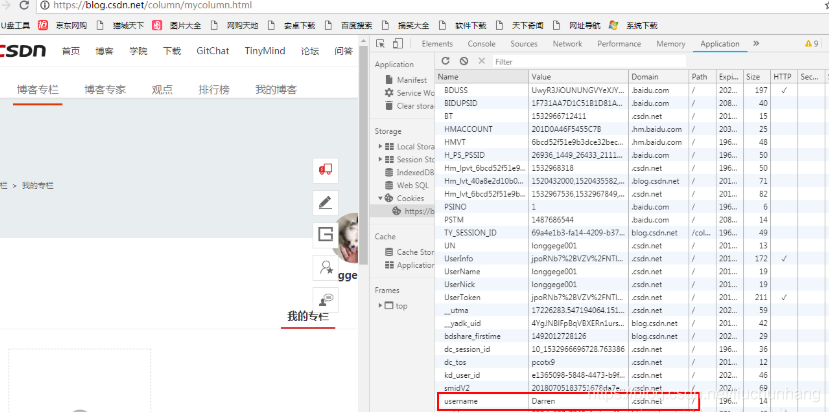The height and width of the screenshot is (412, 829).
Task: Sort cookies by the Domain column header
Action: click(x=659, y=77)
